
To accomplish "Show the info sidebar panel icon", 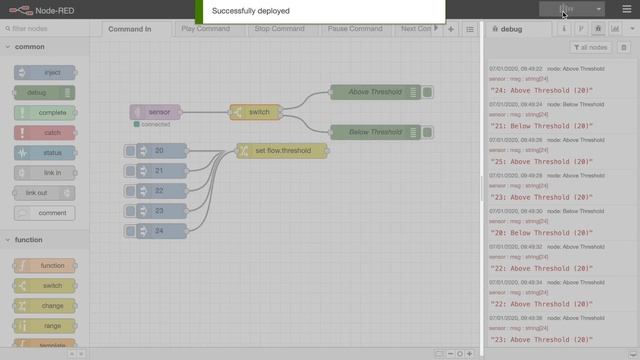I will (564, 29).
